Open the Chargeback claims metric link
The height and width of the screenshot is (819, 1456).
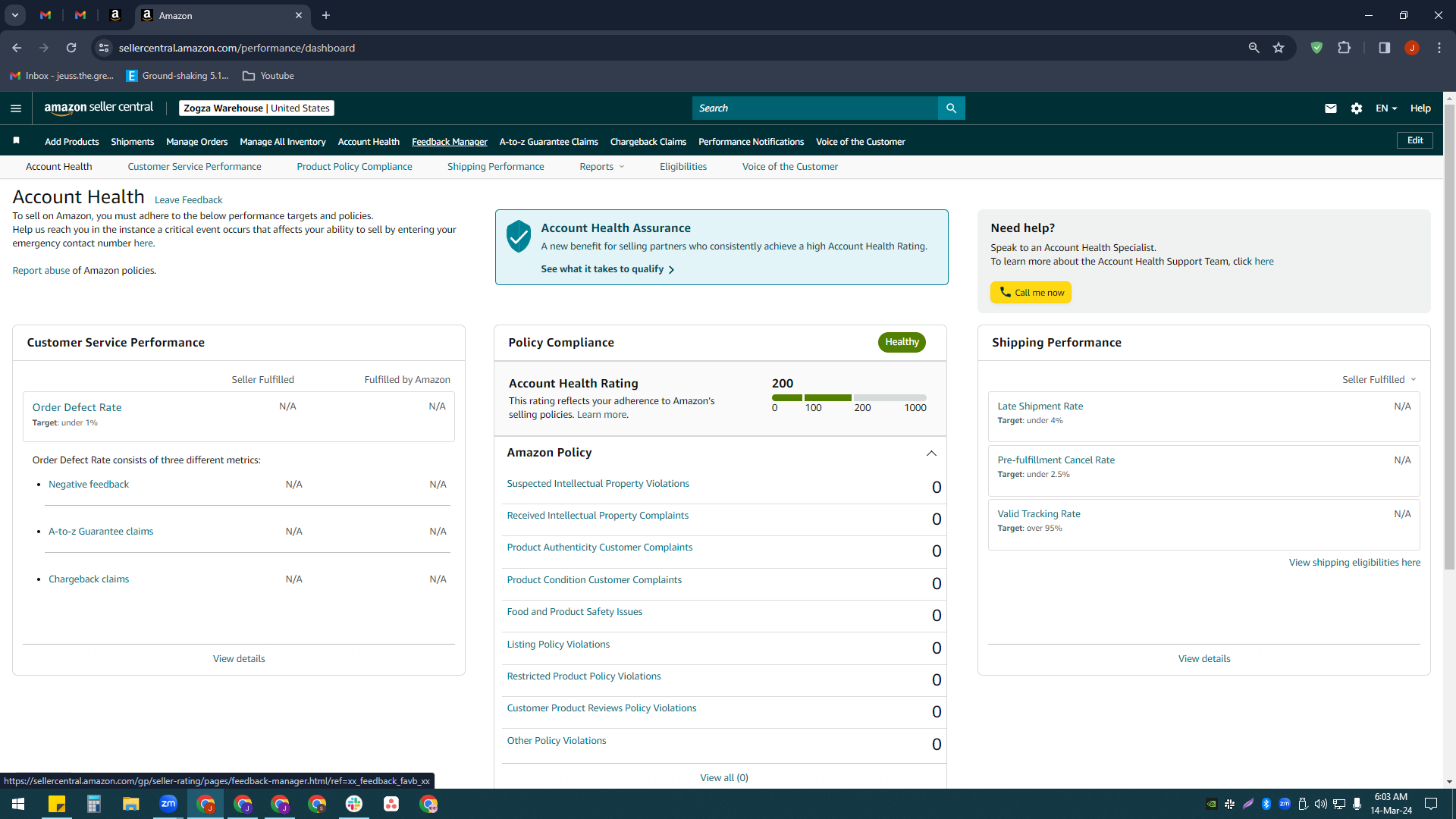pos(89,579)
